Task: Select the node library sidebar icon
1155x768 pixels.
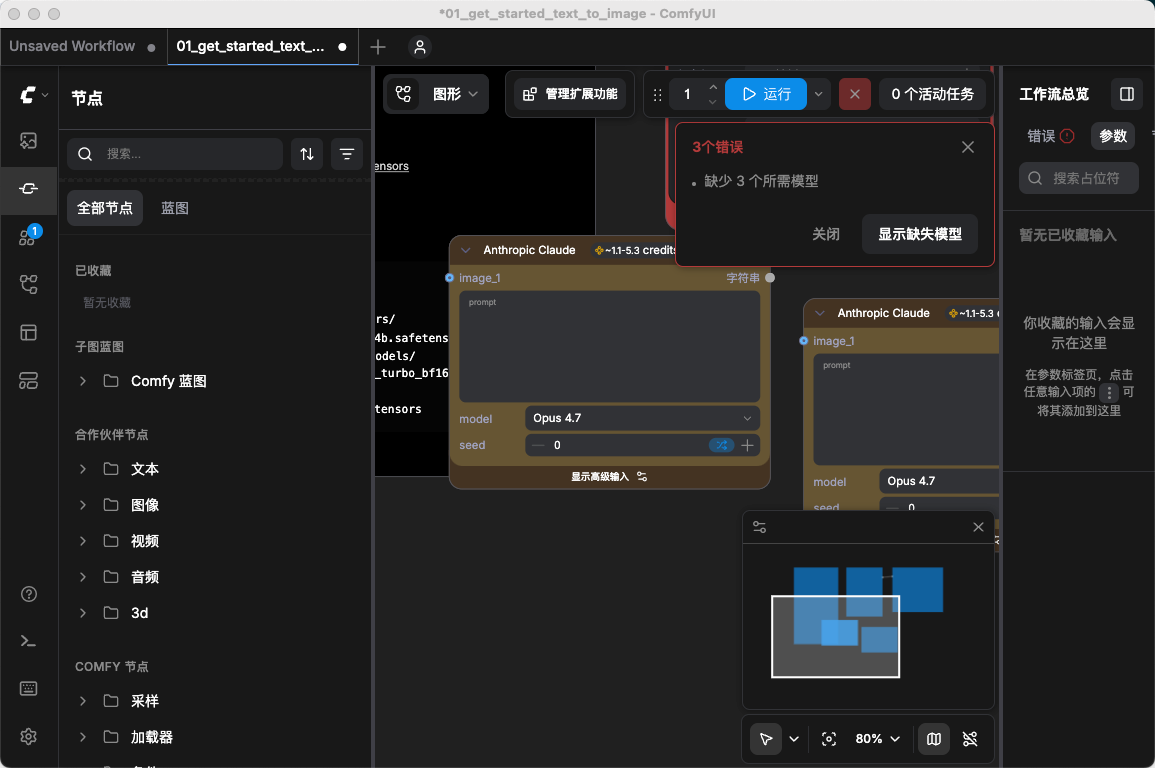Action: point(29,189)
